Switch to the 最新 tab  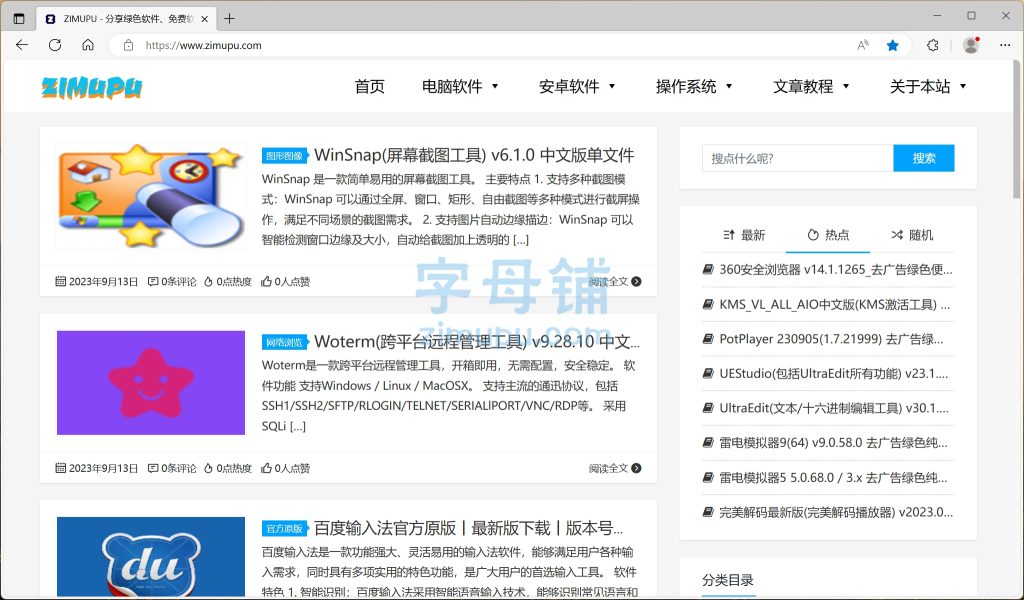pyautogui.click(x=744, y=235)
